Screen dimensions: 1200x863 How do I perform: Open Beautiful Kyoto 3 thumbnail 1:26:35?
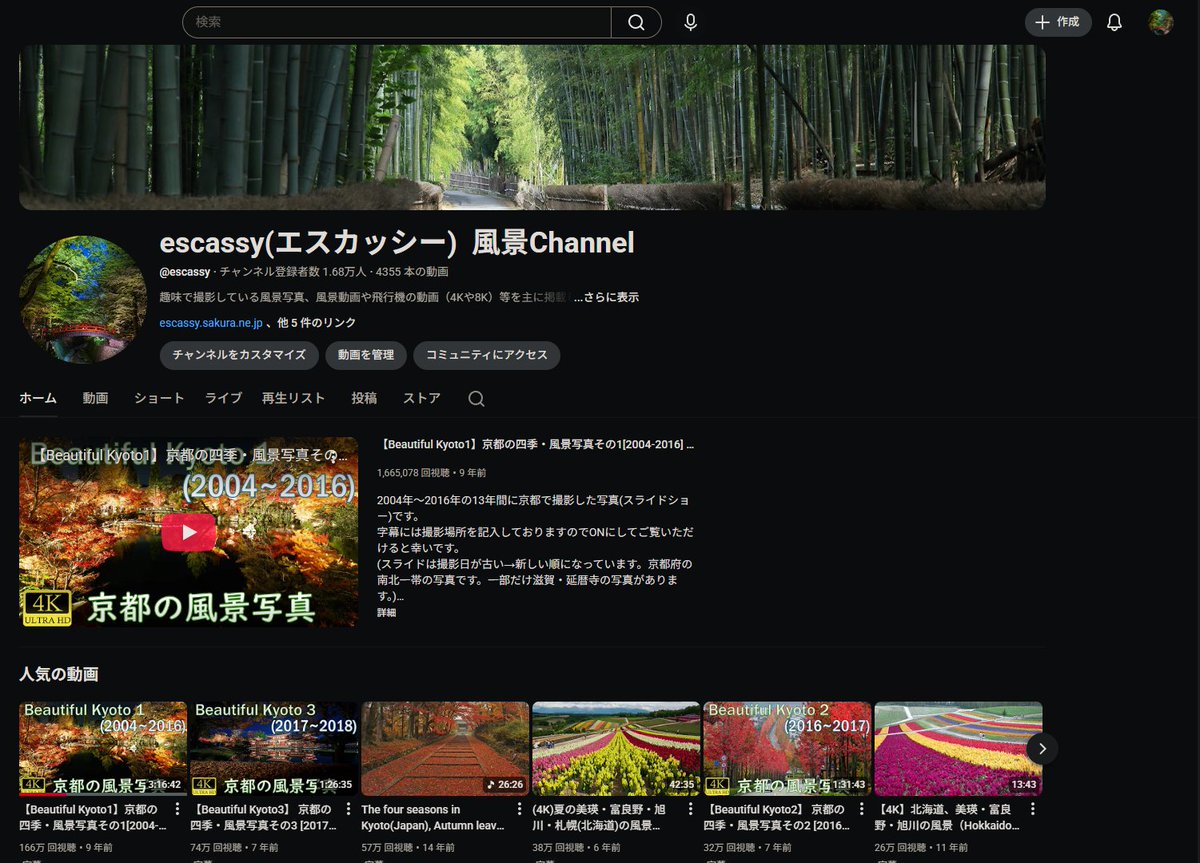coord(274,749)
